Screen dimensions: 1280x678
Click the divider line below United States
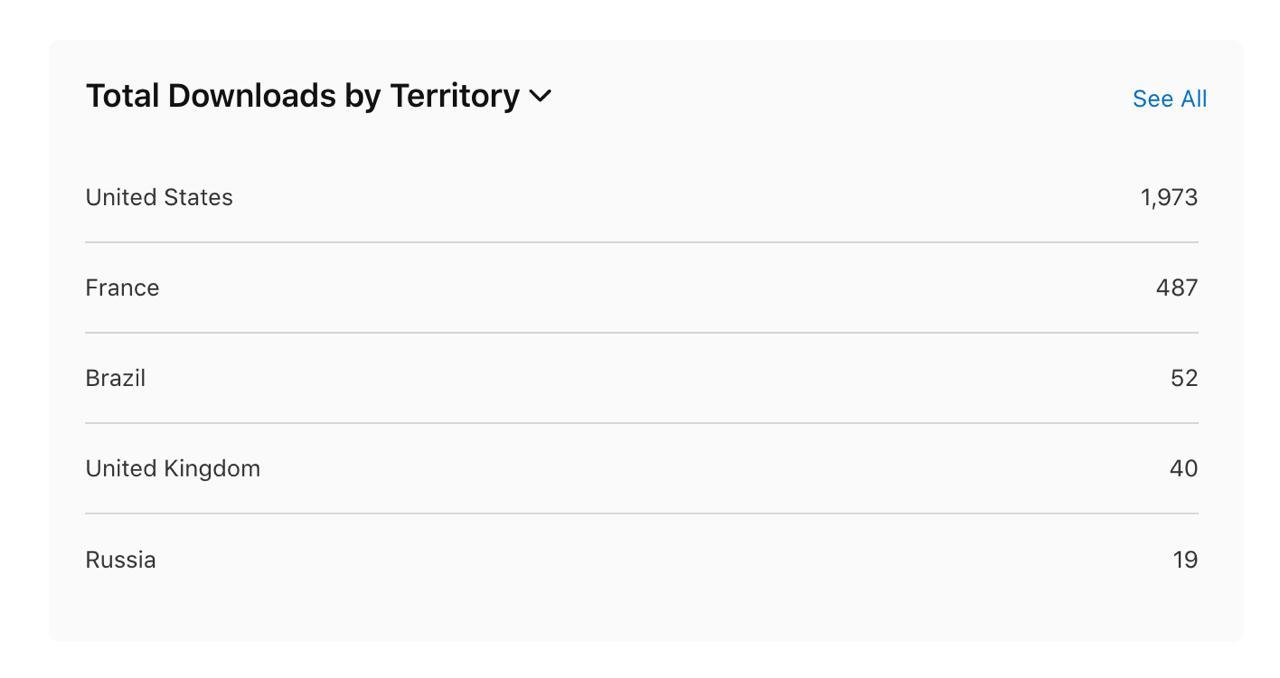coord(640,242)
